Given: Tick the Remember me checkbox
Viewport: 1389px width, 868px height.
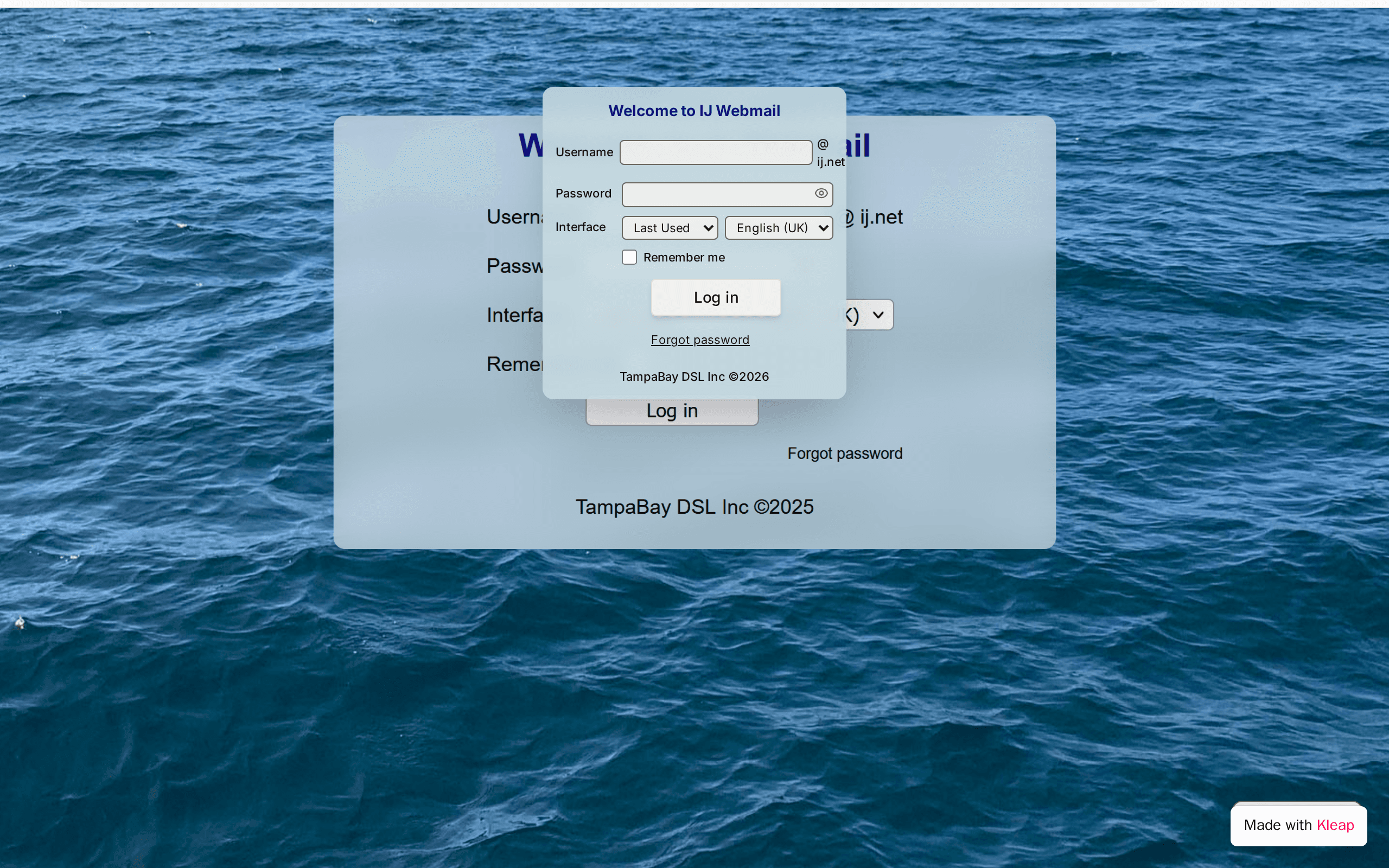Looking at the screenshot, I should (x=629, y=257).
